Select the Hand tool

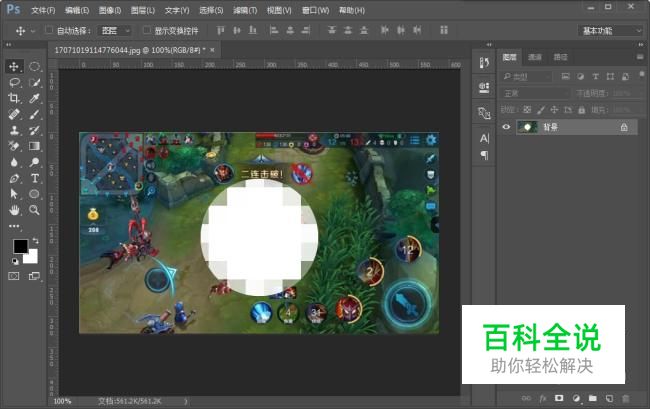pos(14,210)
